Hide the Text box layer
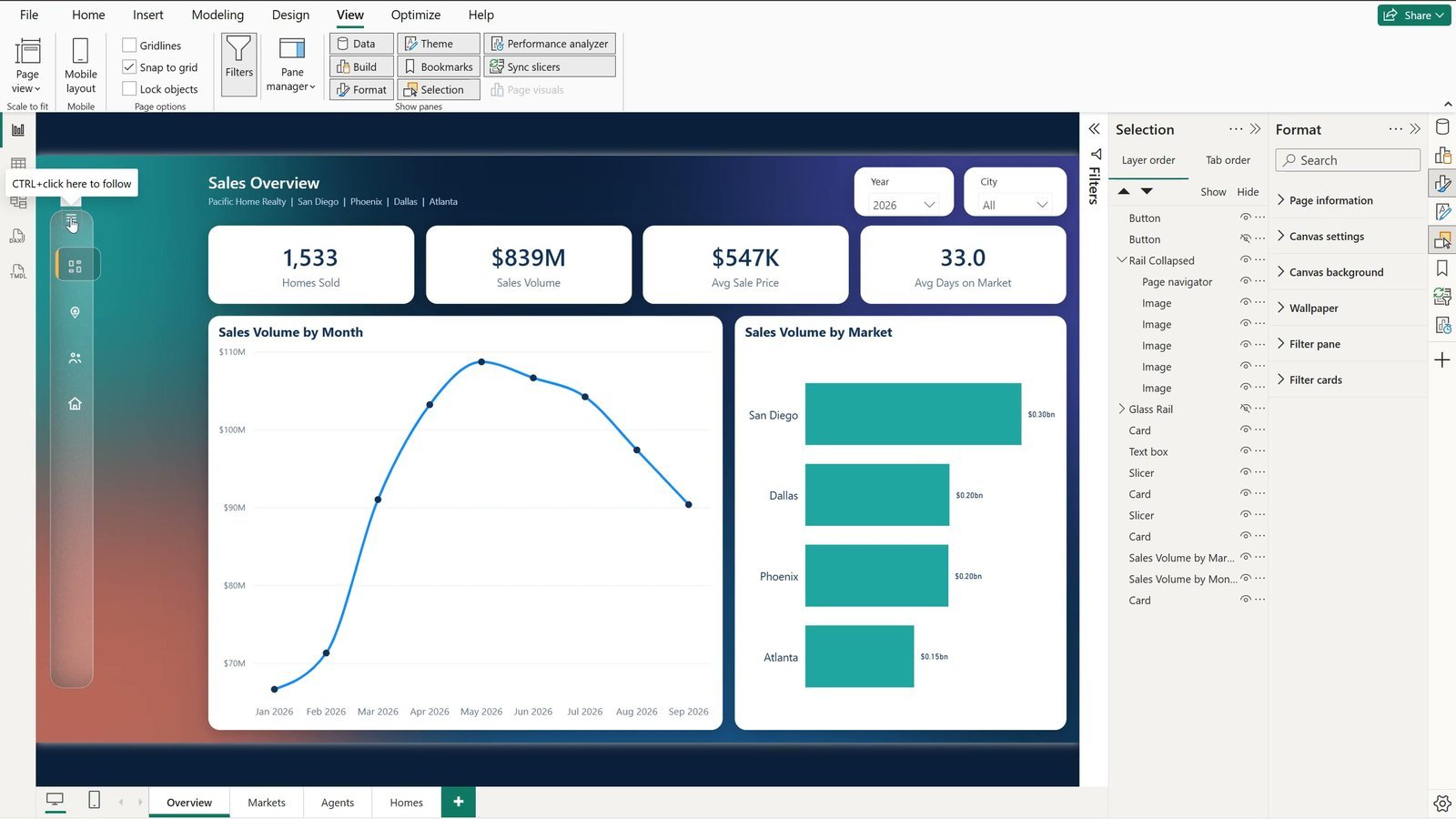 coord(1246,451)
